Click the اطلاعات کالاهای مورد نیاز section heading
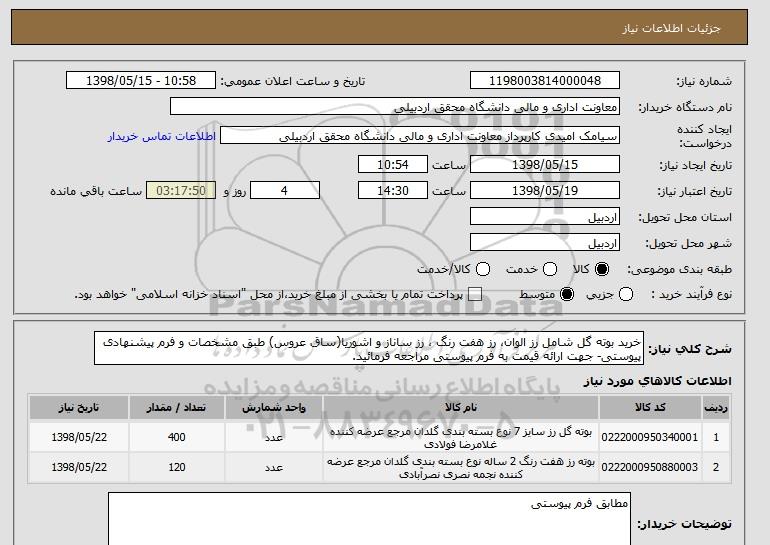770x545 pixels. 657,381
